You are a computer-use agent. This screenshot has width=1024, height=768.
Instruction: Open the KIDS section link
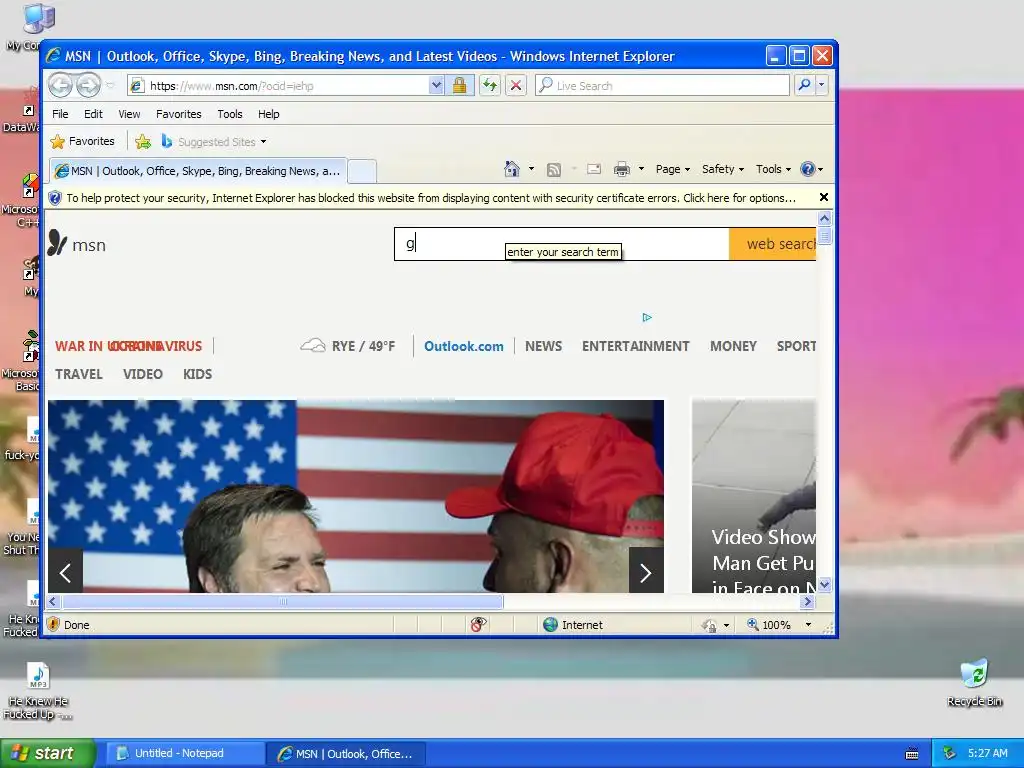click(x=197, y=374)
